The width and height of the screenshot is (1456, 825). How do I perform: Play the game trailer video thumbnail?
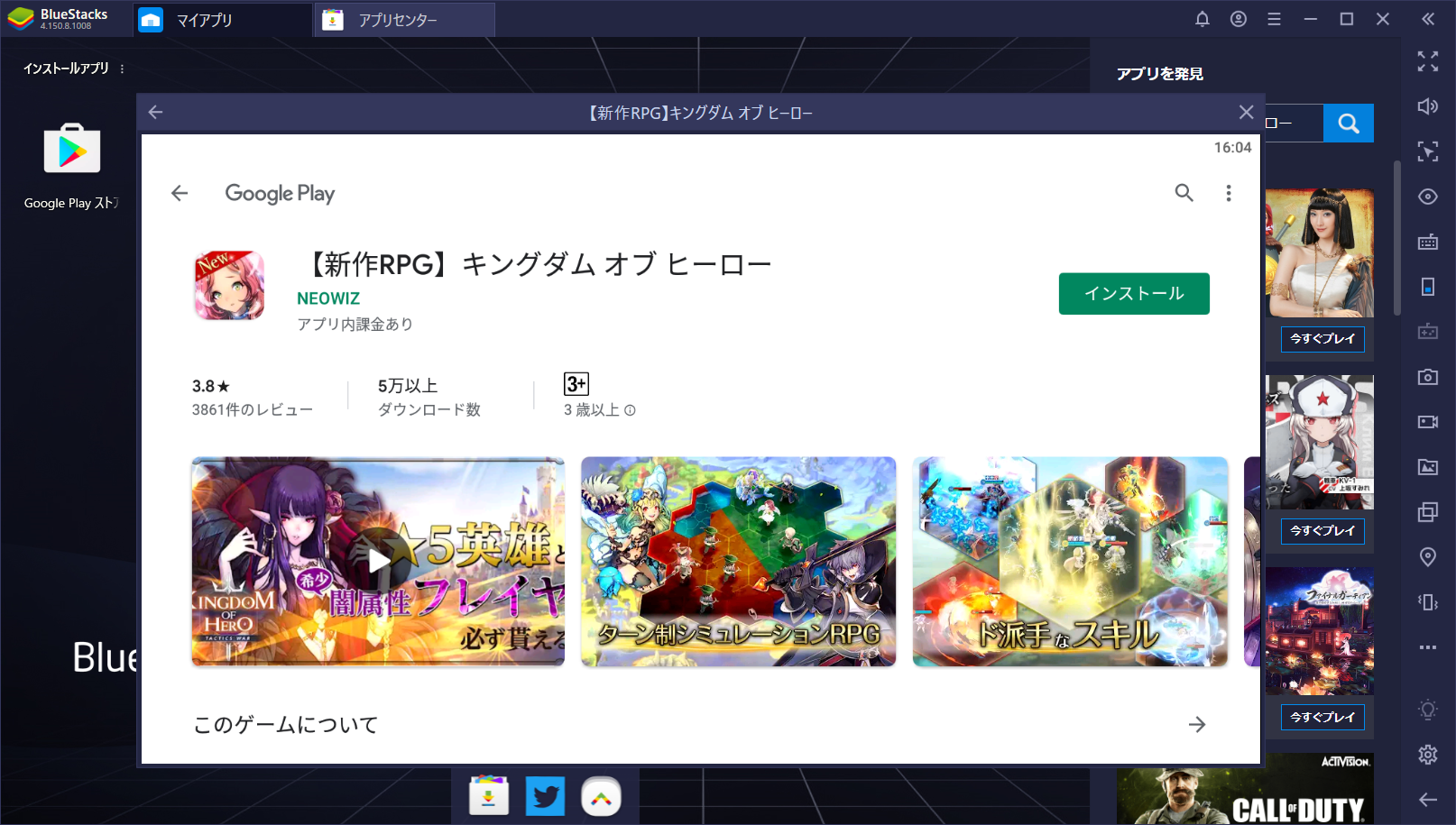[378, 562]
